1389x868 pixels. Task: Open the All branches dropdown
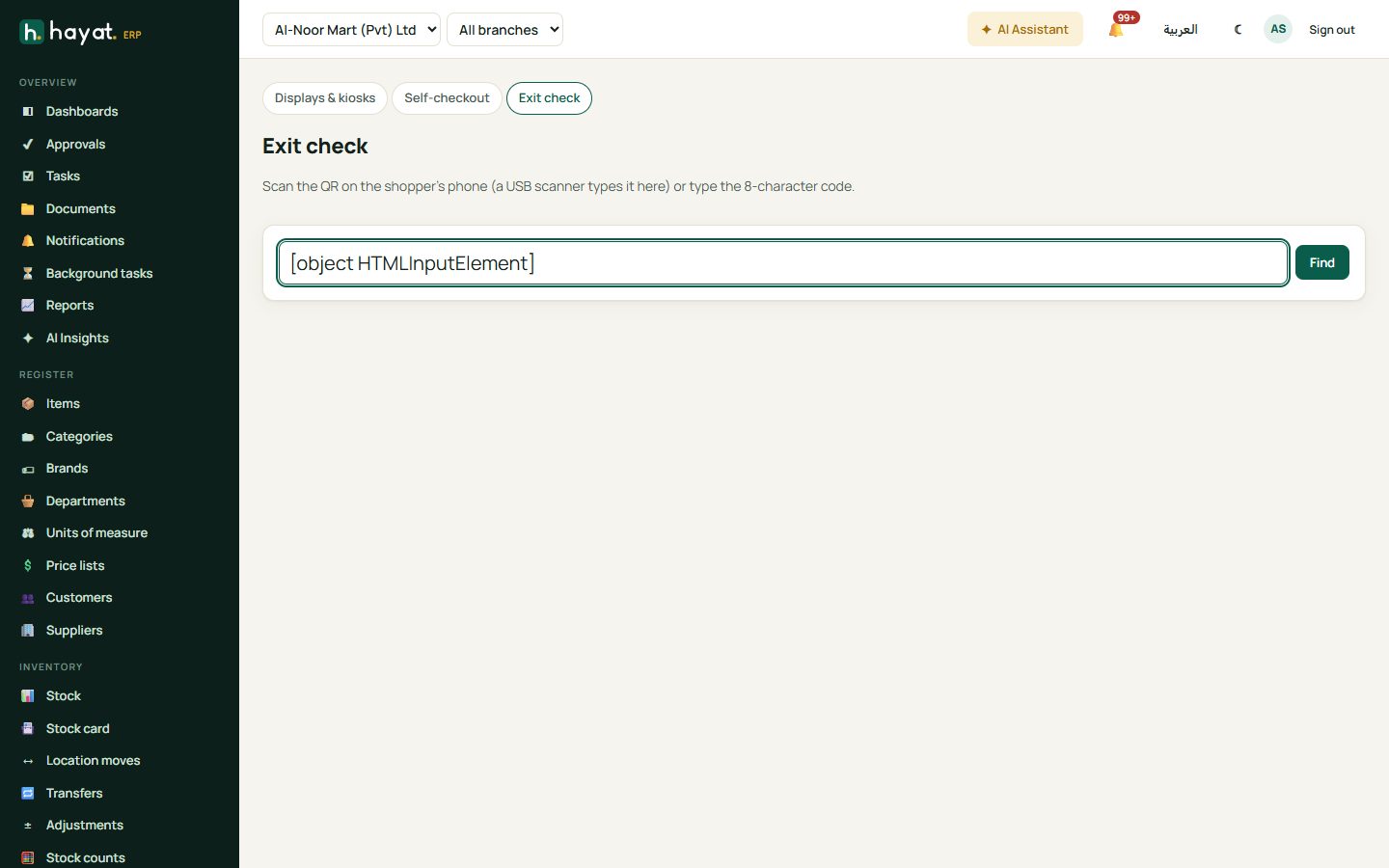point(504,29)
